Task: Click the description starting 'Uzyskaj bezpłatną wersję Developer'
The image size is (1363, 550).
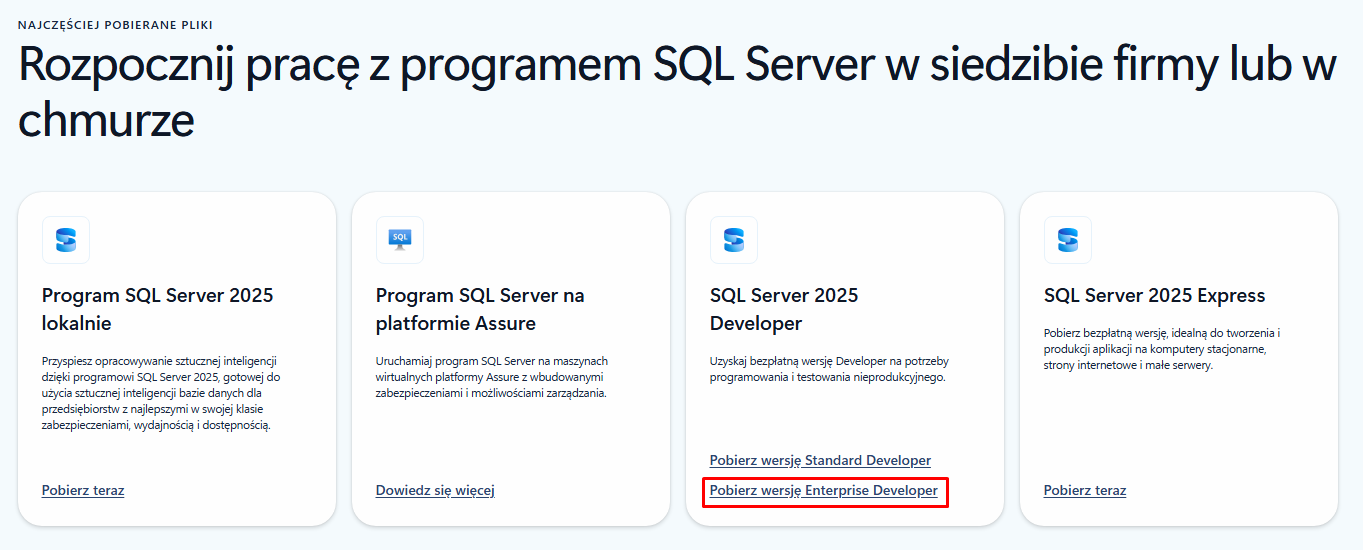Action: [x=829, y=369]
